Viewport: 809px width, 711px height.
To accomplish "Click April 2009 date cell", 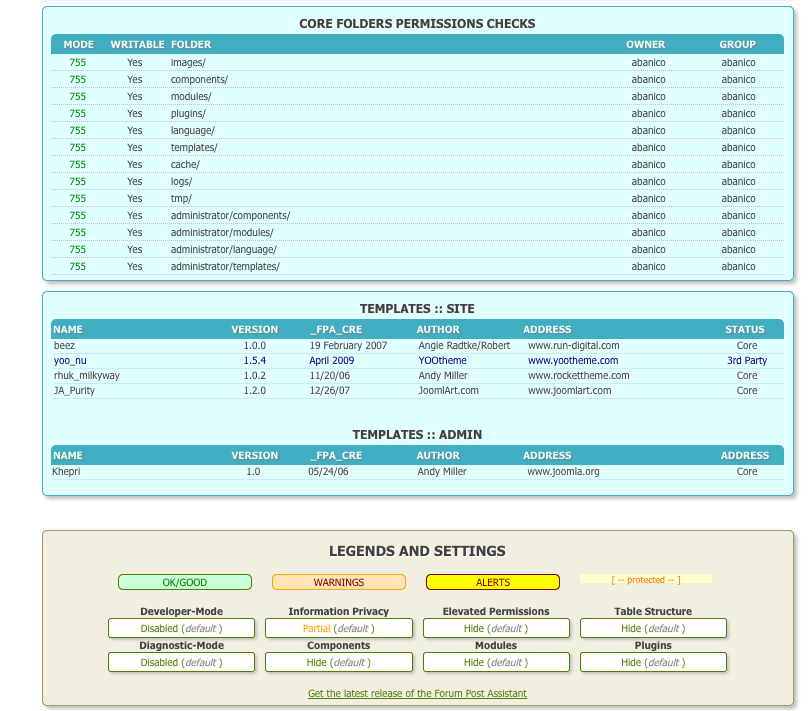I will 332,360.
